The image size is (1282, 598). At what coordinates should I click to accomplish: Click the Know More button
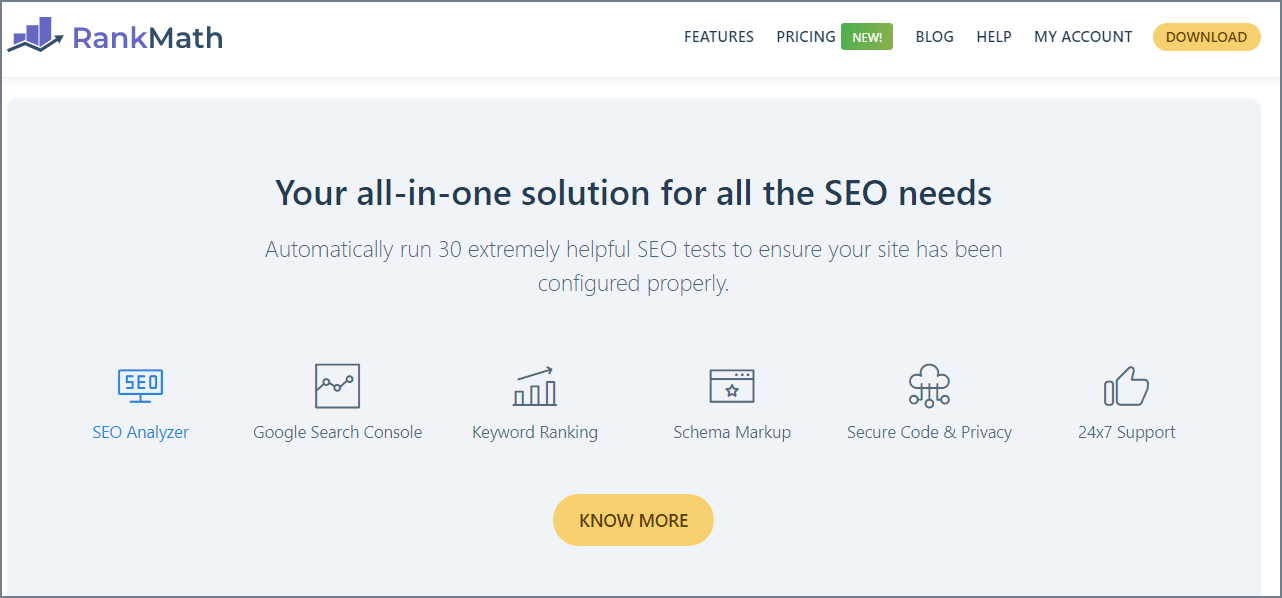tap(633, 520)
